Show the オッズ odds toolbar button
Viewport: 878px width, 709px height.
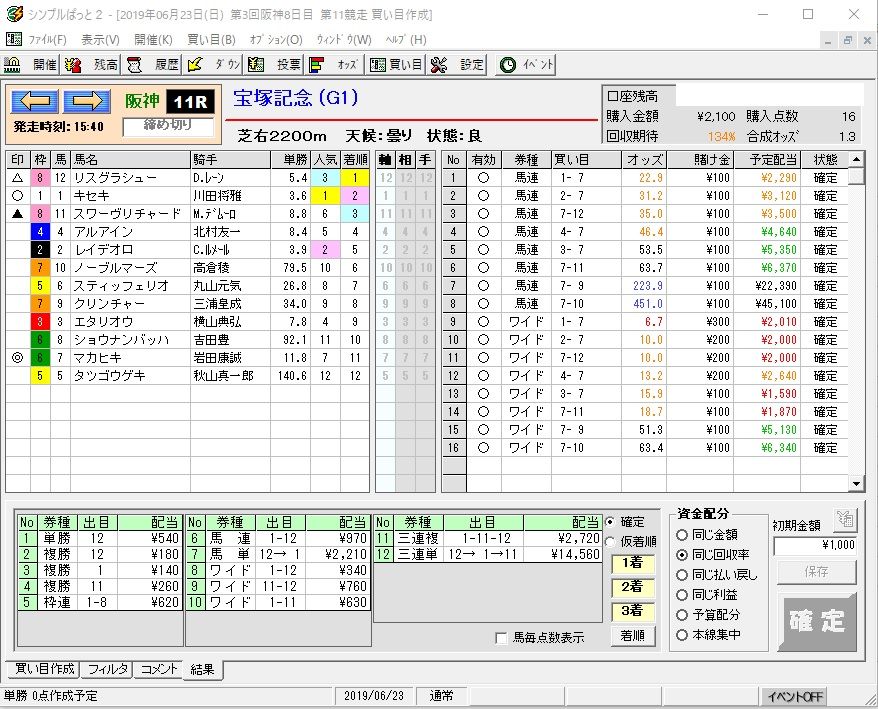[x=335, y=65]
